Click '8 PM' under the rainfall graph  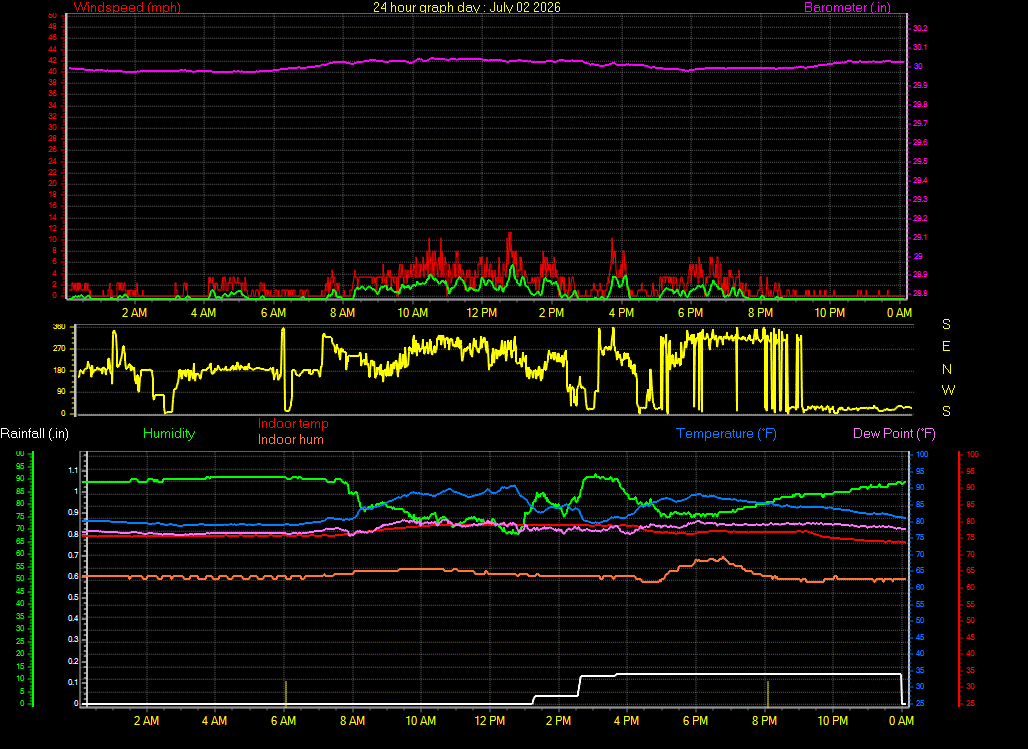(x=764, y=721)
